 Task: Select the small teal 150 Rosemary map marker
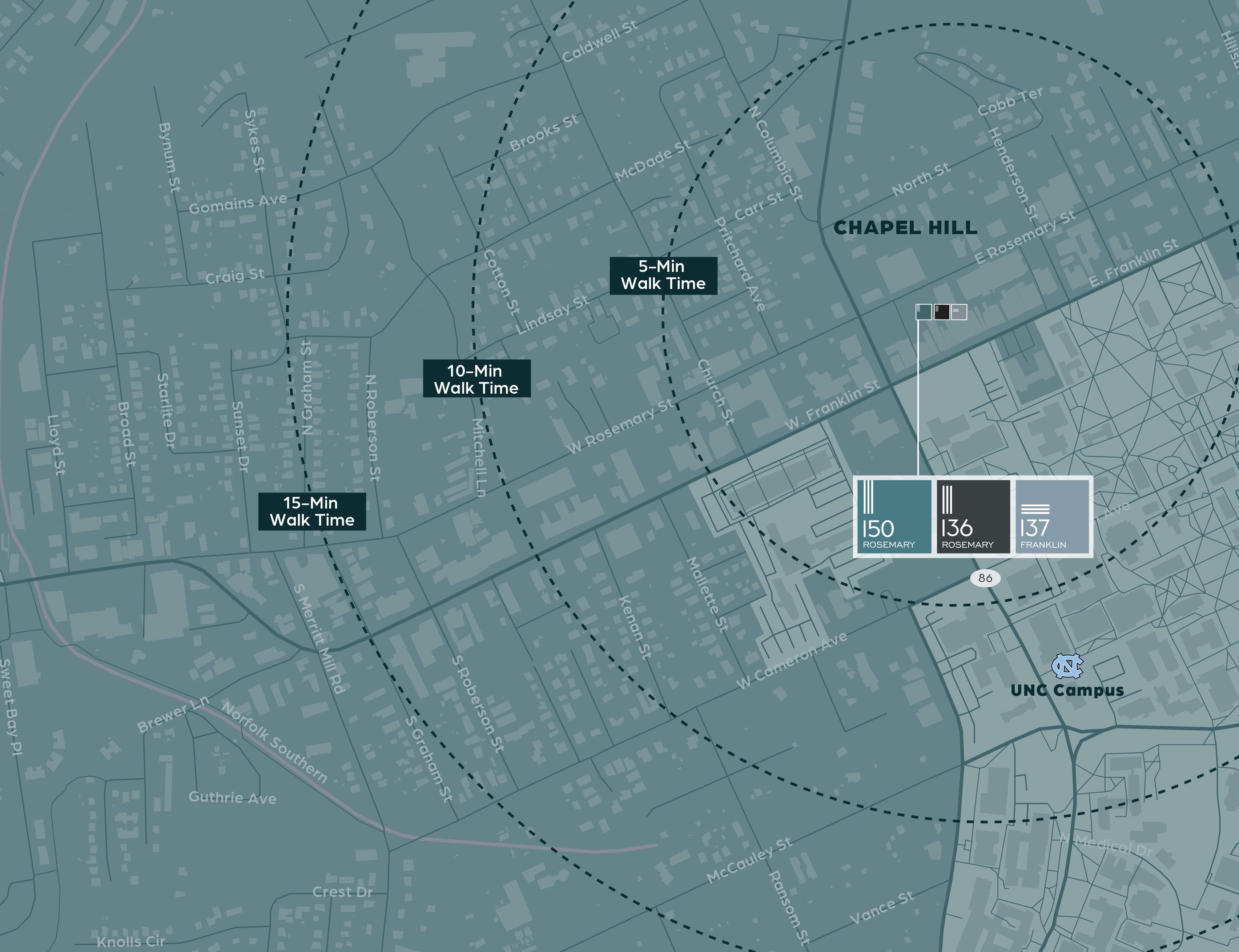click(x=924, y=312)
